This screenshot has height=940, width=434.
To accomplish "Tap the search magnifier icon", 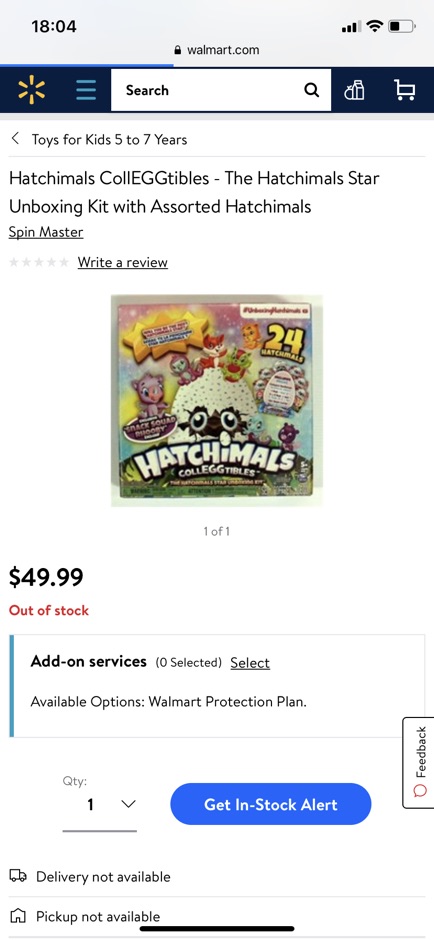I will [x=312, y=90].
